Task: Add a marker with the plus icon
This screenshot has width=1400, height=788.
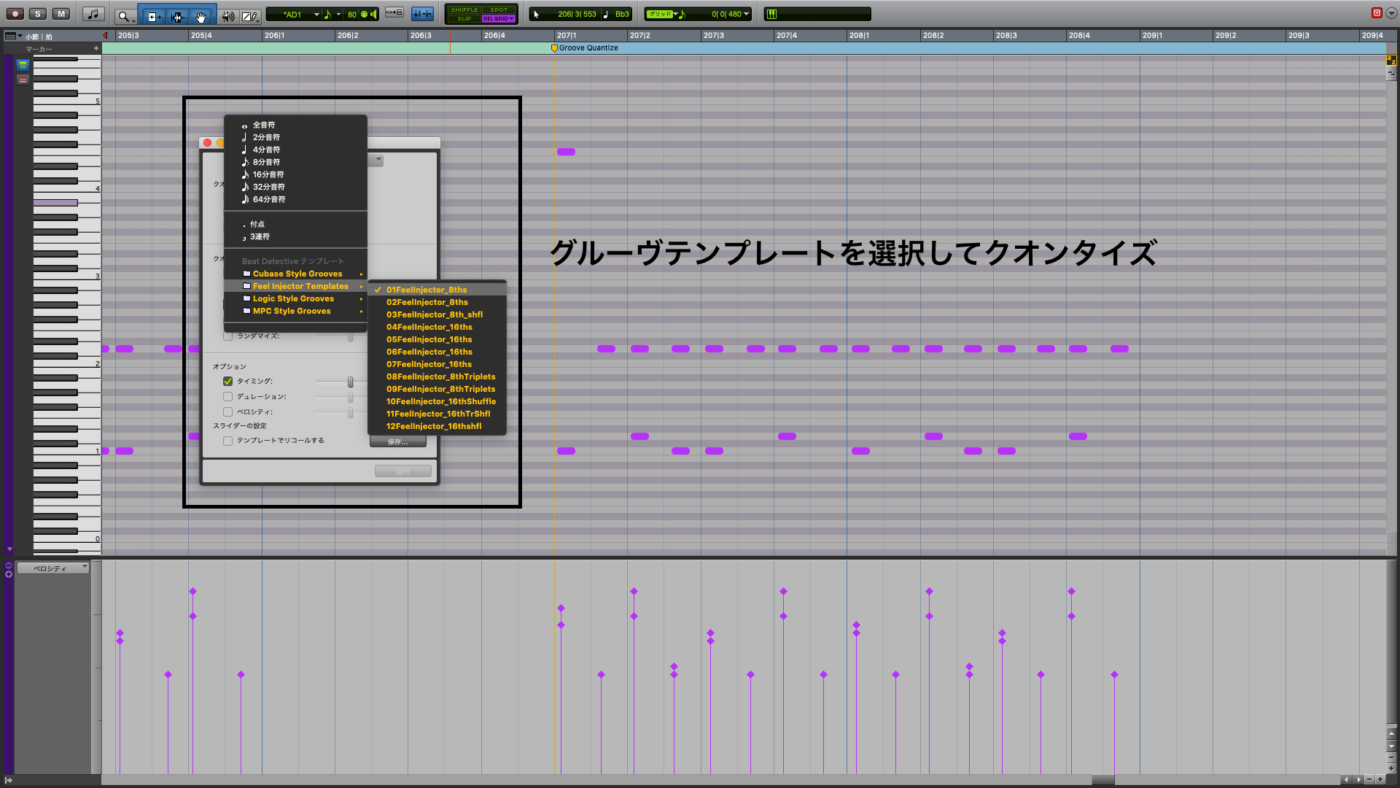Action: (96, 48)
